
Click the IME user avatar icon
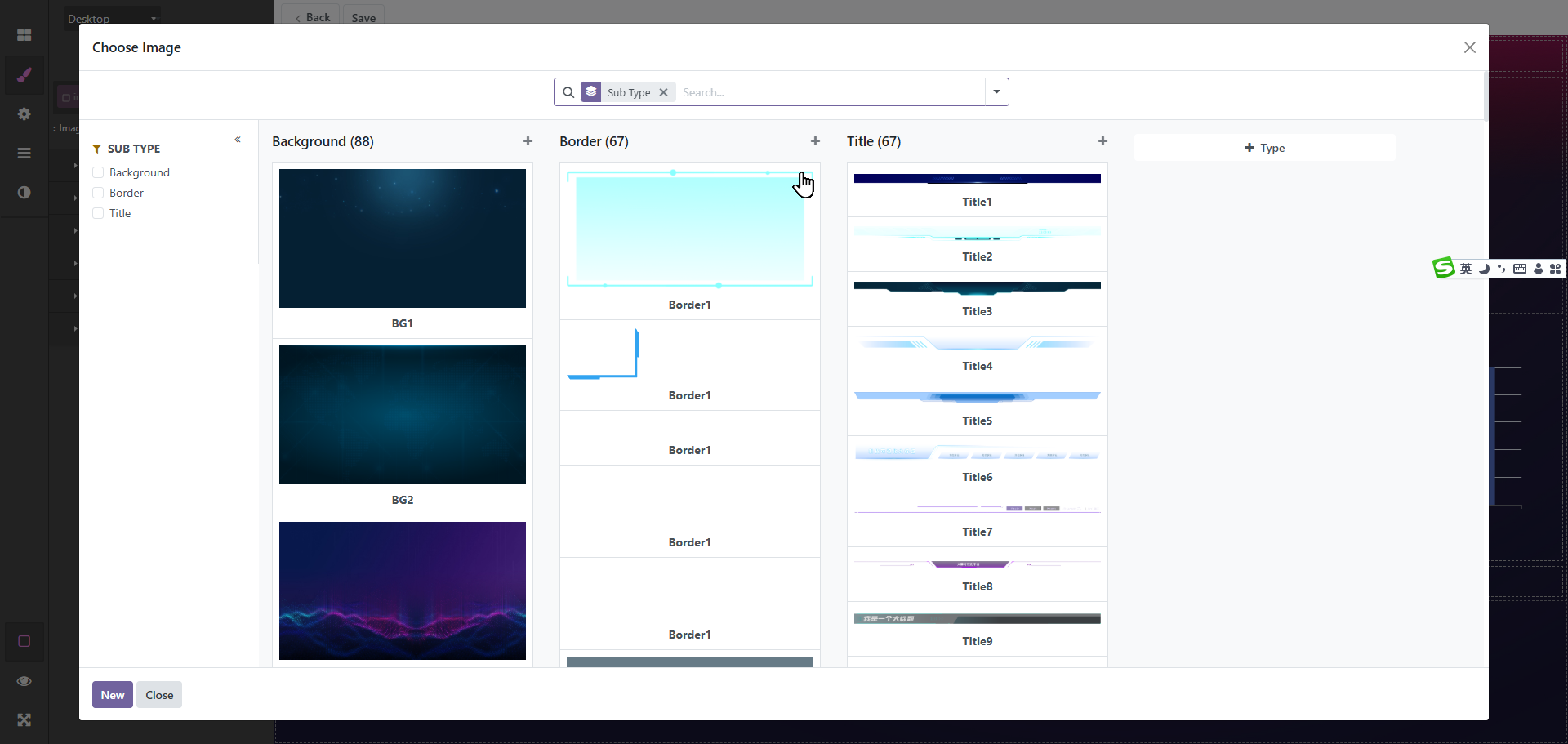point(1539,269)
